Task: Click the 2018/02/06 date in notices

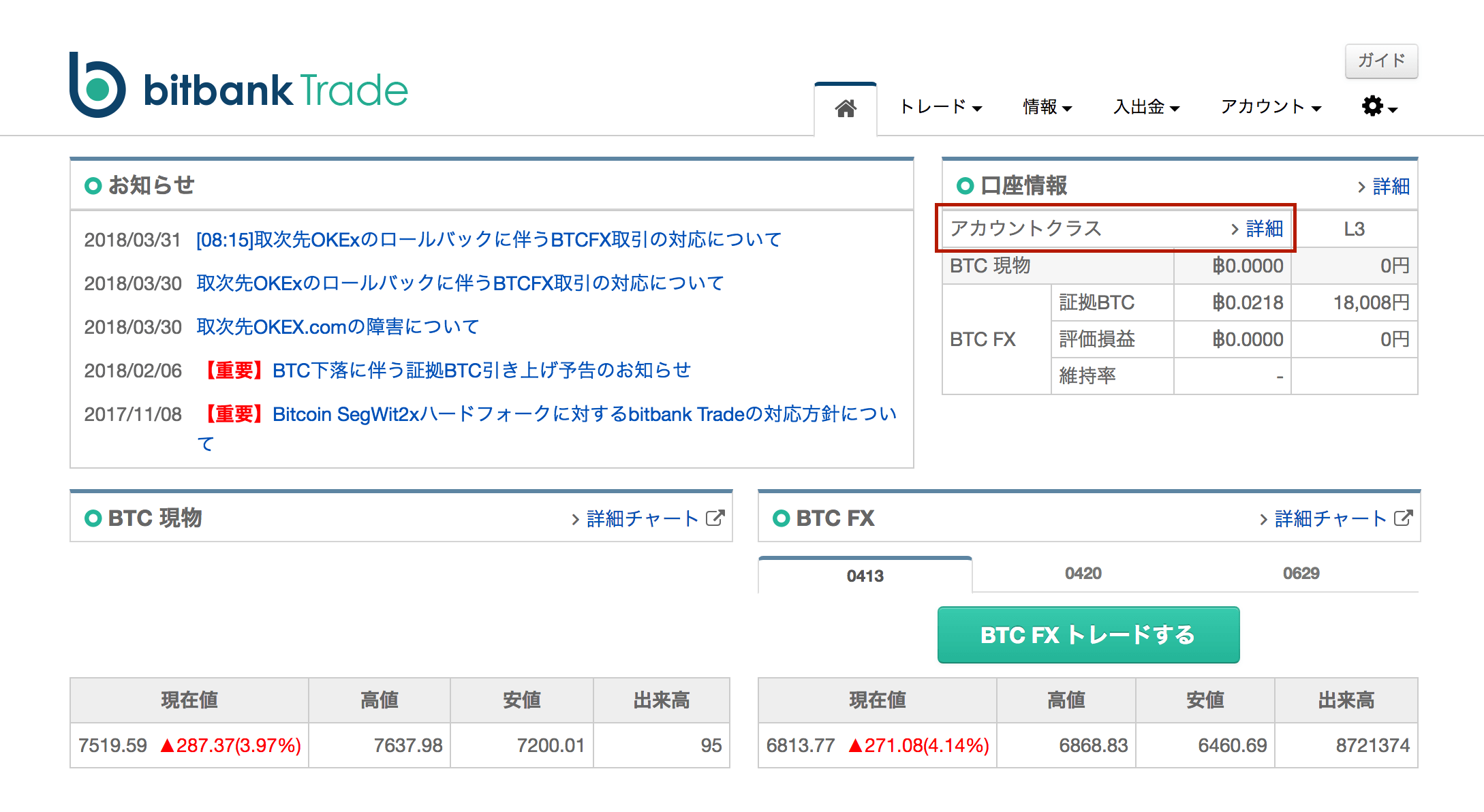Action: point(133,371)
